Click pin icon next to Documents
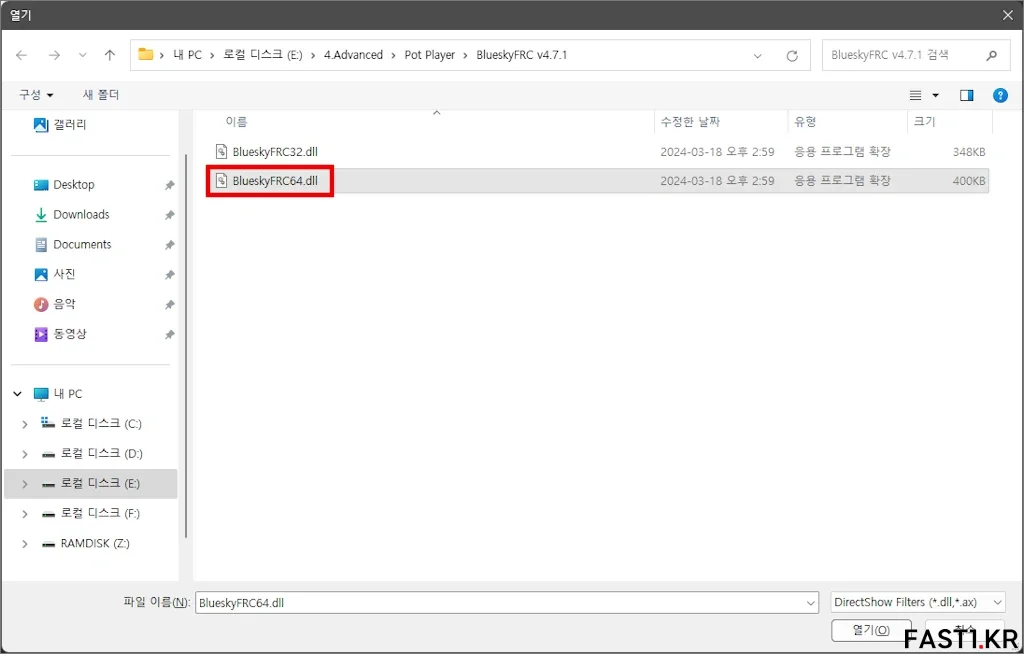The image size is (1024, 654). click(169, 245)
